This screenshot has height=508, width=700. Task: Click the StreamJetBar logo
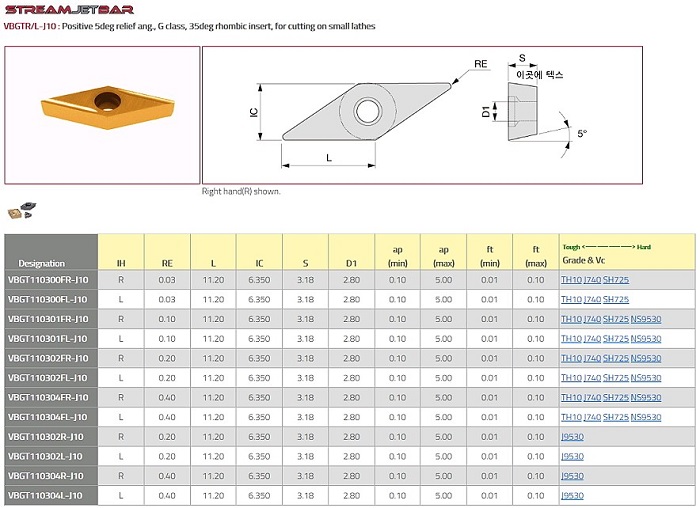tap(69, 9)
